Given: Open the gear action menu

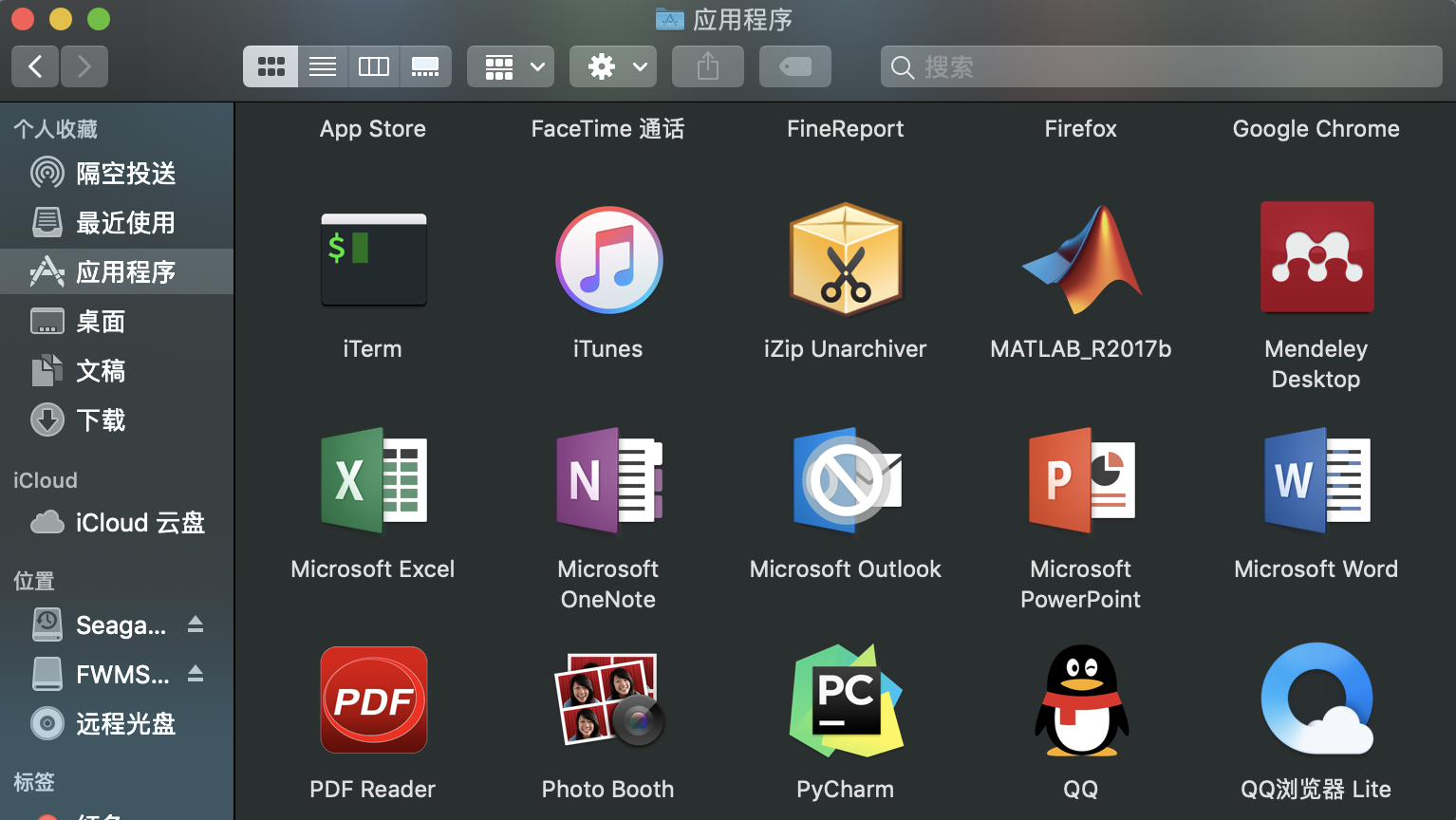Looking at the screenshot, I should 613,66.
